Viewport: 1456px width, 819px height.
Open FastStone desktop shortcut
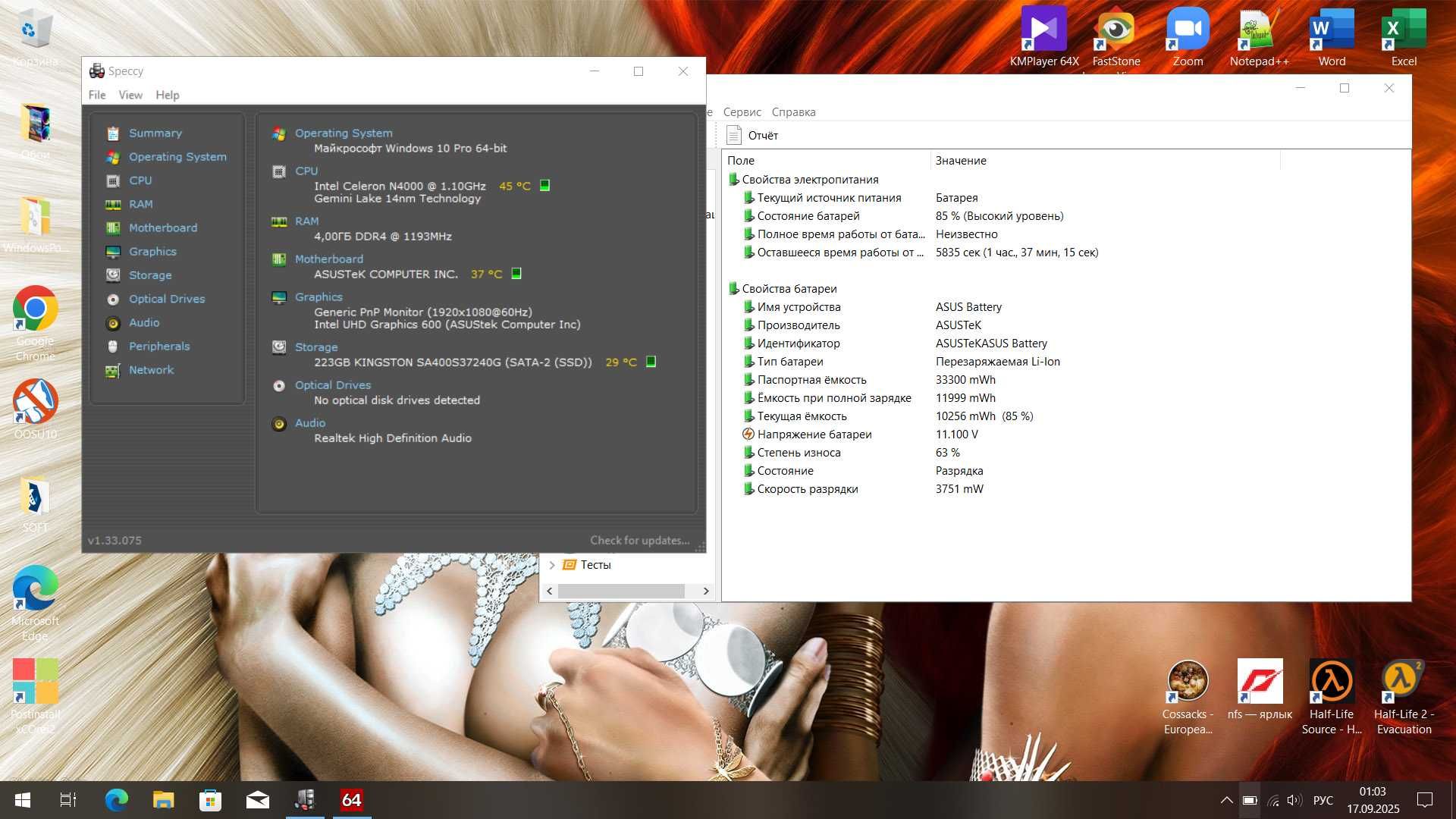(1116, 37)
